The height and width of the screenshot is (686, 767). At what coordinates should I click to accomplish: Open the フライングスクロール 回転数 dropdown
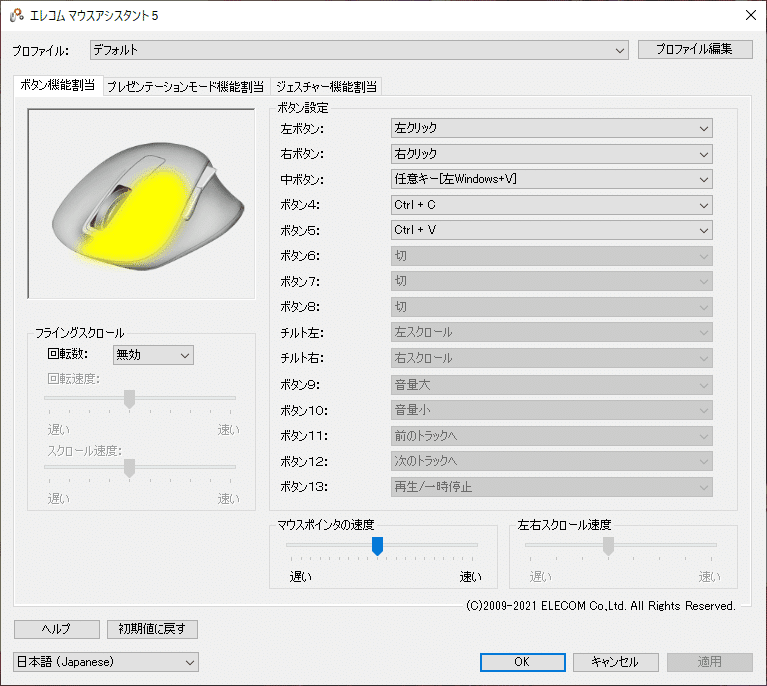(x=153, y=355)
